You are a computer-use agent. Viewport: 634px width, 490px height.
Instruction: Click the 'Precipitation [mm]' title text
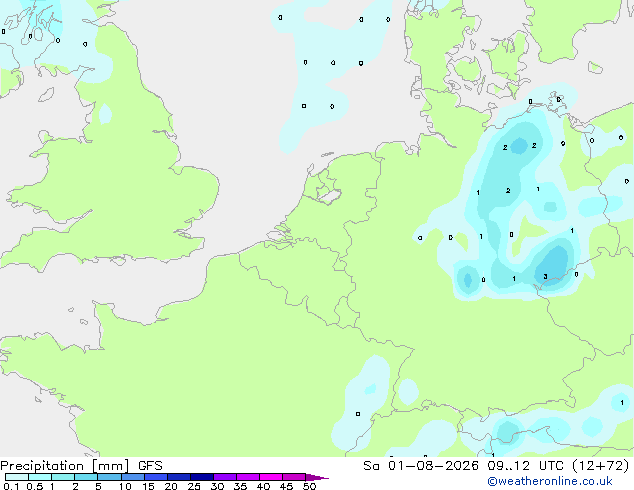click(x=64, y=466)
